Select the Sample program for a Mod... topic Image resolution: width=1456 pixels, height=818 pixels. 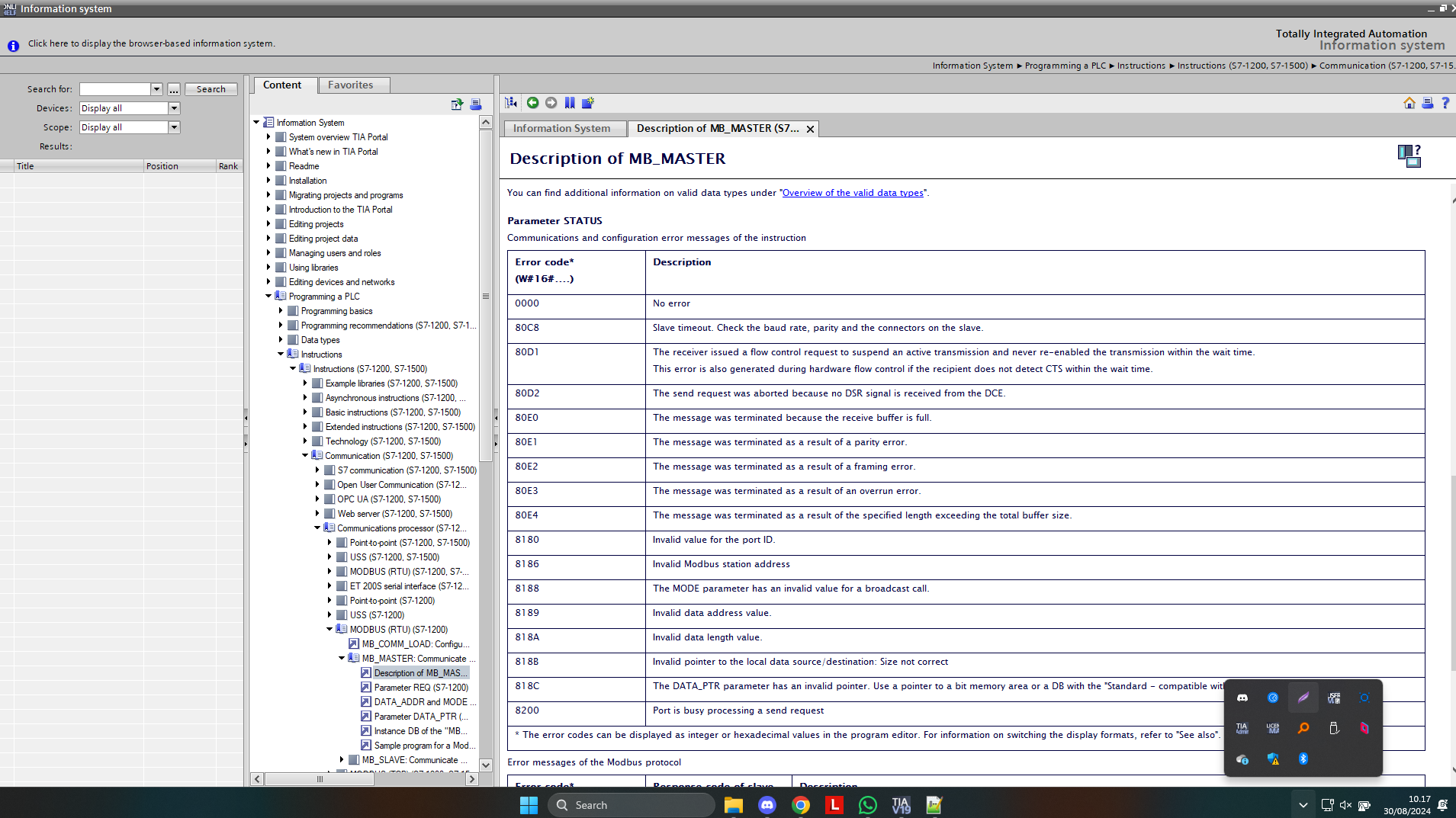pyautogui.click(x=425, y=745)
